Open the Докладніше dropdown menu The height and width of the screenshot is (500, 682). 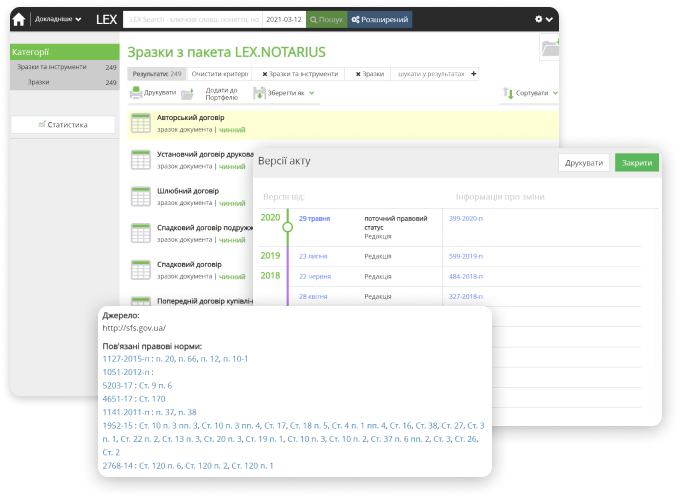[58, 19]
